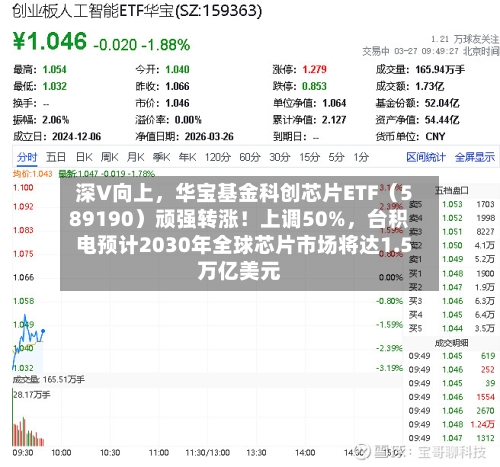Select the 分时 intraday chart tab
This screenshot has width=500, height=467.
[27, 157]
